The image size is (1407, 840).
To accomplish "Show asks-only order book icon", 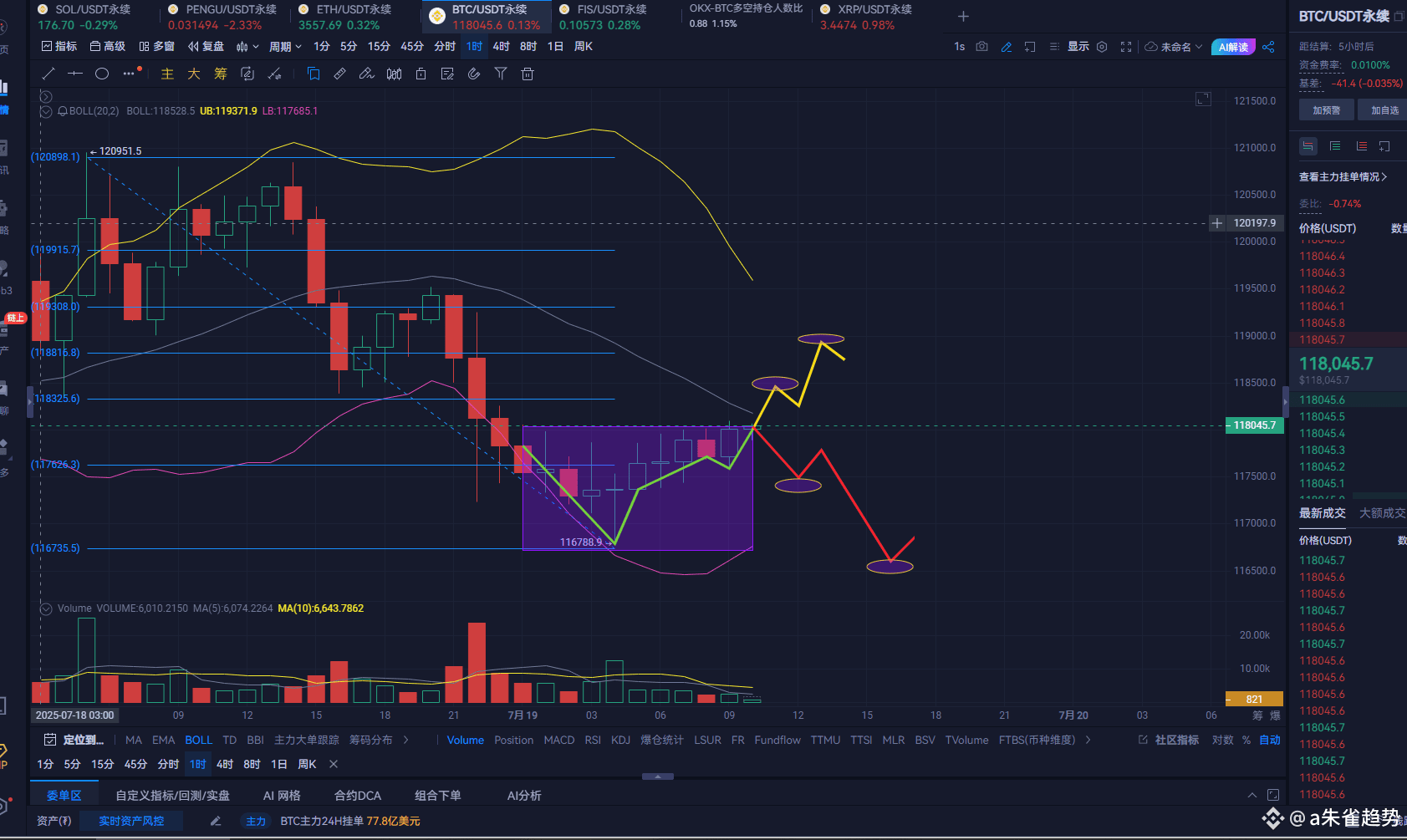I will coord(1362,146).
